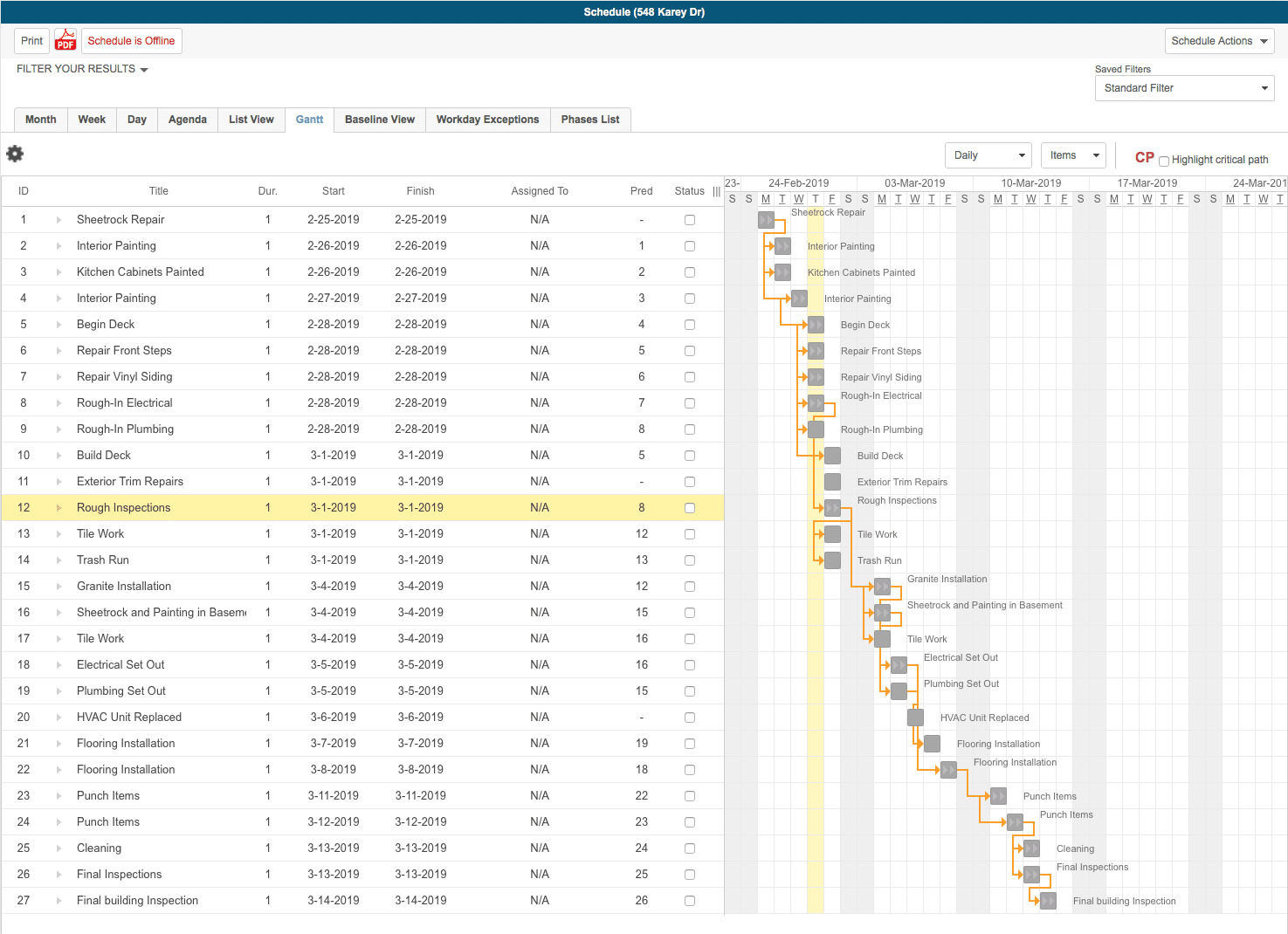This screenshot has height=934, width=1288.
Task: Expand the Exterior Trim Repairs row arrow
Action: click(59, 482)
